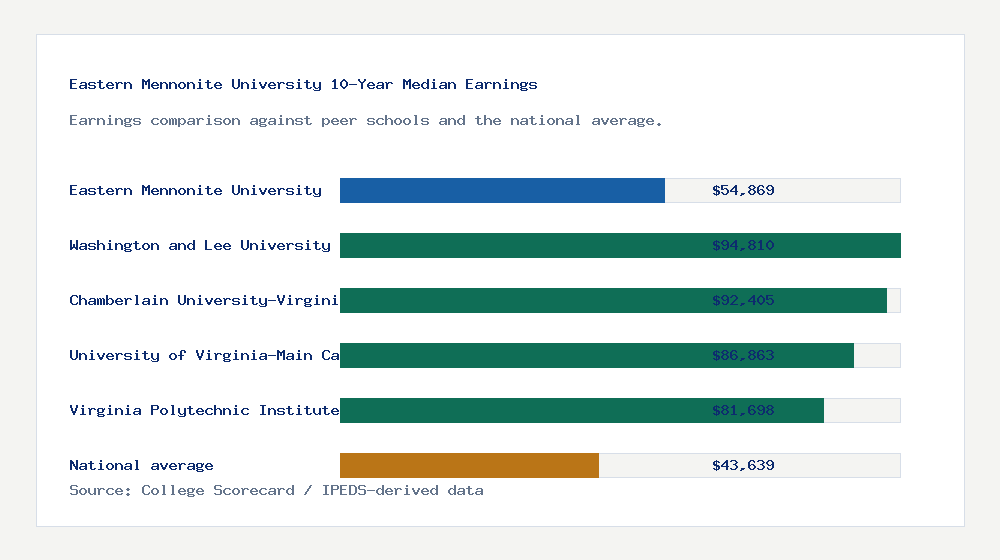
Task: Click the $43,639 national average value
Action: [x=743, y=466]
